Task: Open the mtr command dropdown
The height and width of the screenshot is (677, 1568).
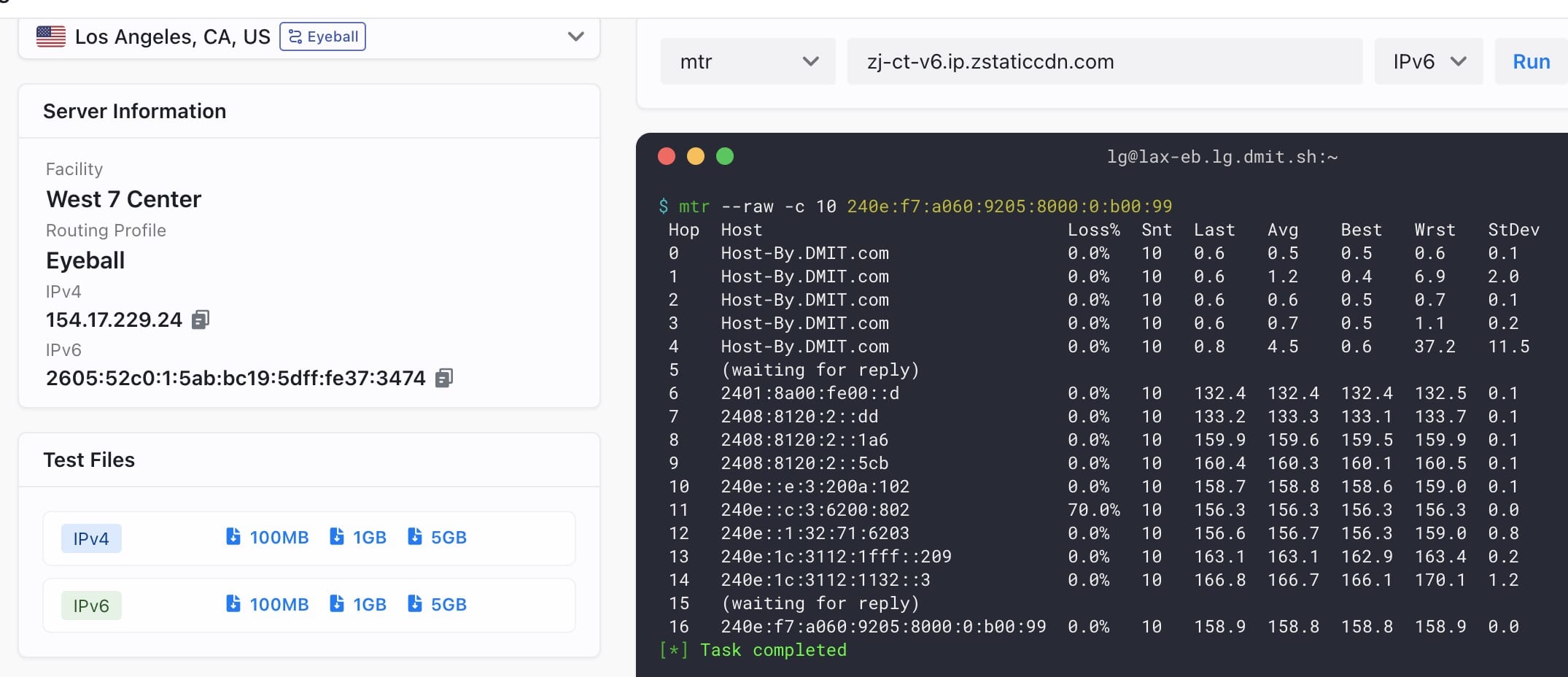Action: (x=748, y=62)
